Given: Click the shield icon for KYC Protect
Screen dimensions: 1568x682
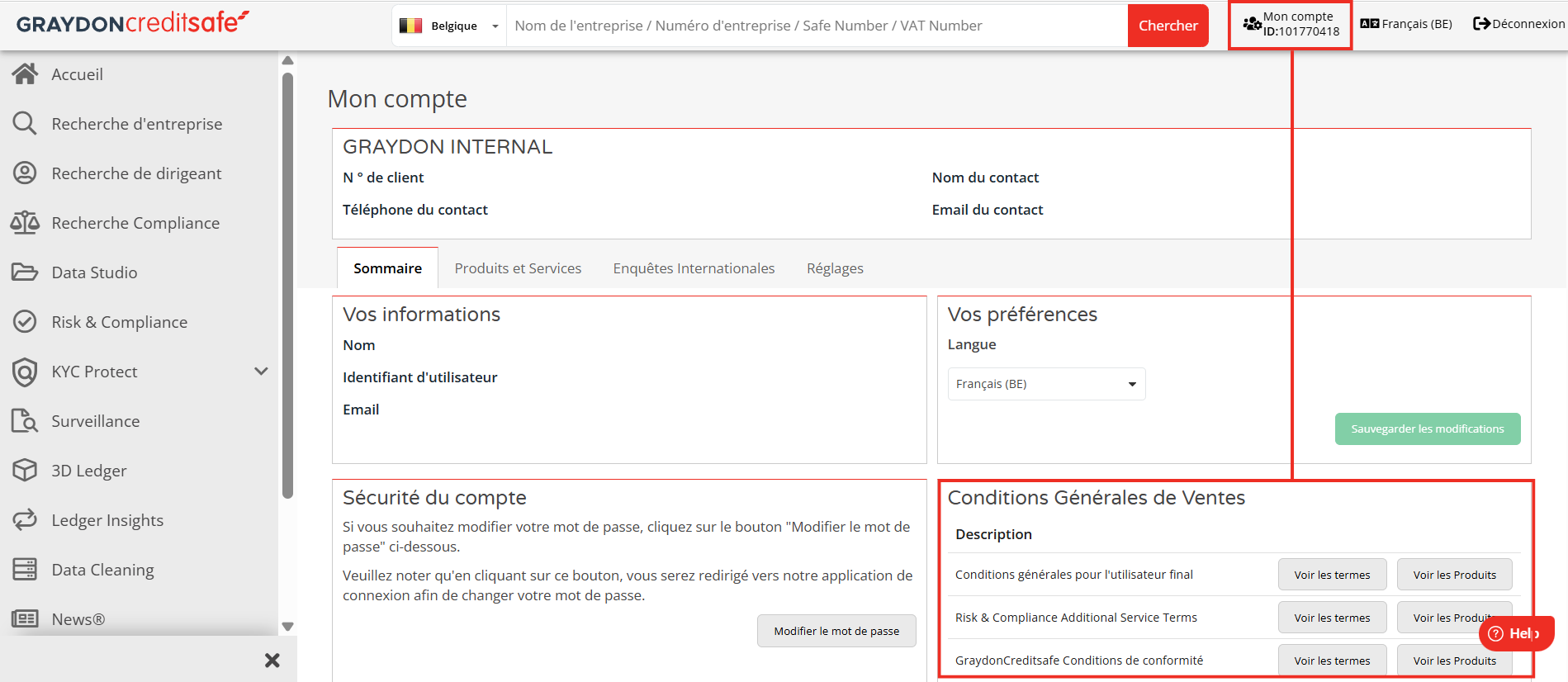Looking at the screenshot, I should 25,372.
